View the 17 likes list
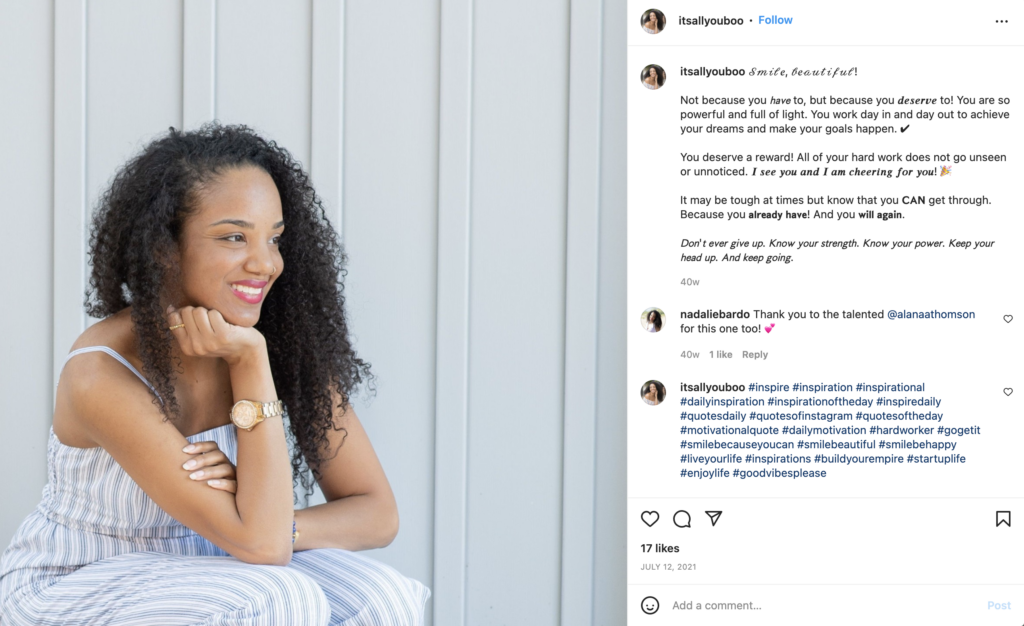This screenshot has width=1024, height=626. (660, 548)
